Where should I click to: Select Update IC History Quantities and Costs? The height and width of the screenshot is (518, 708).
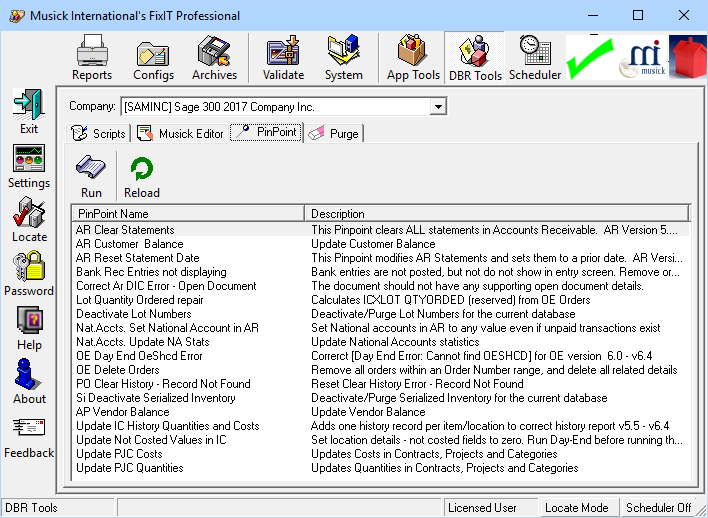[x=381, y=426]
